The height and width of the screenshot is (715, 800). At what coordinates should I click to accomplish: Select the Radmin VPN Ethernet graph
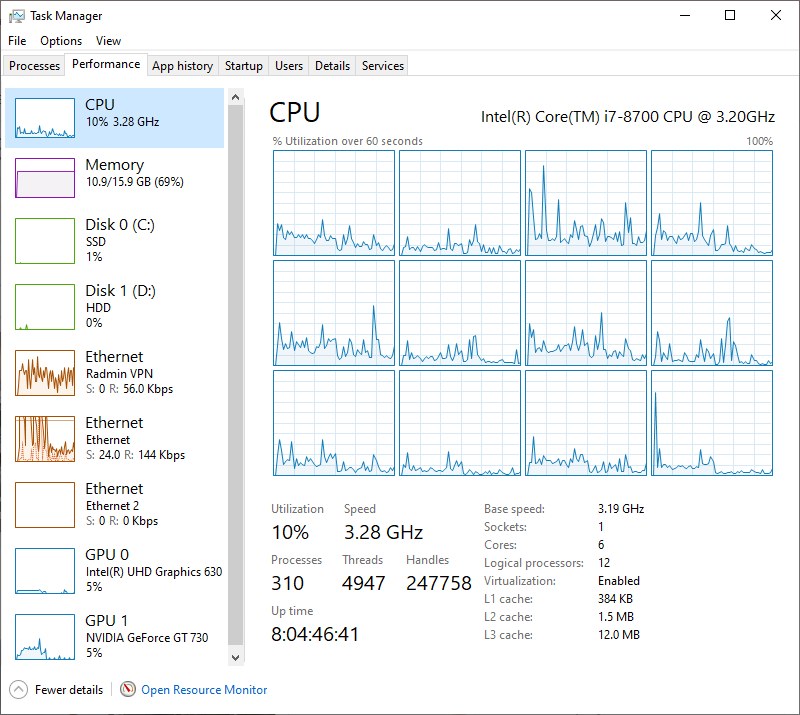click(45, 373)
